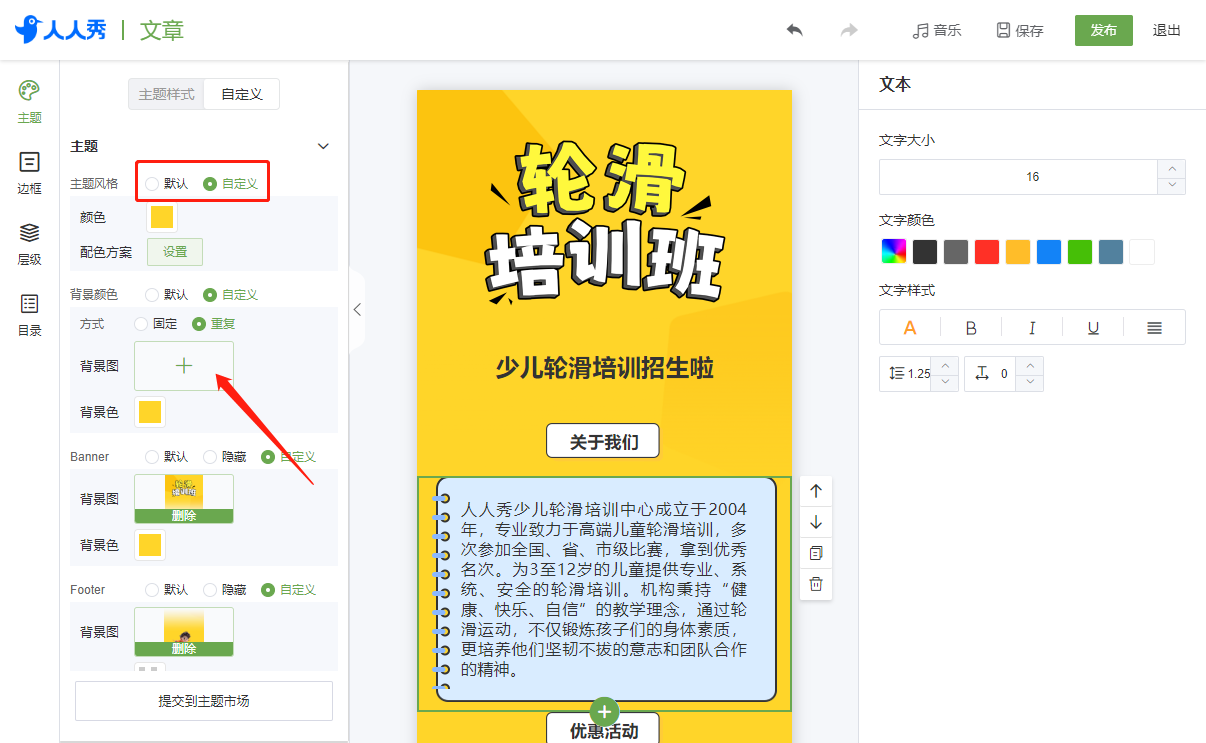This screenshot has height=743, width=1206.
Task: Select 自定义 for Footer
Action: coord(289,590)
